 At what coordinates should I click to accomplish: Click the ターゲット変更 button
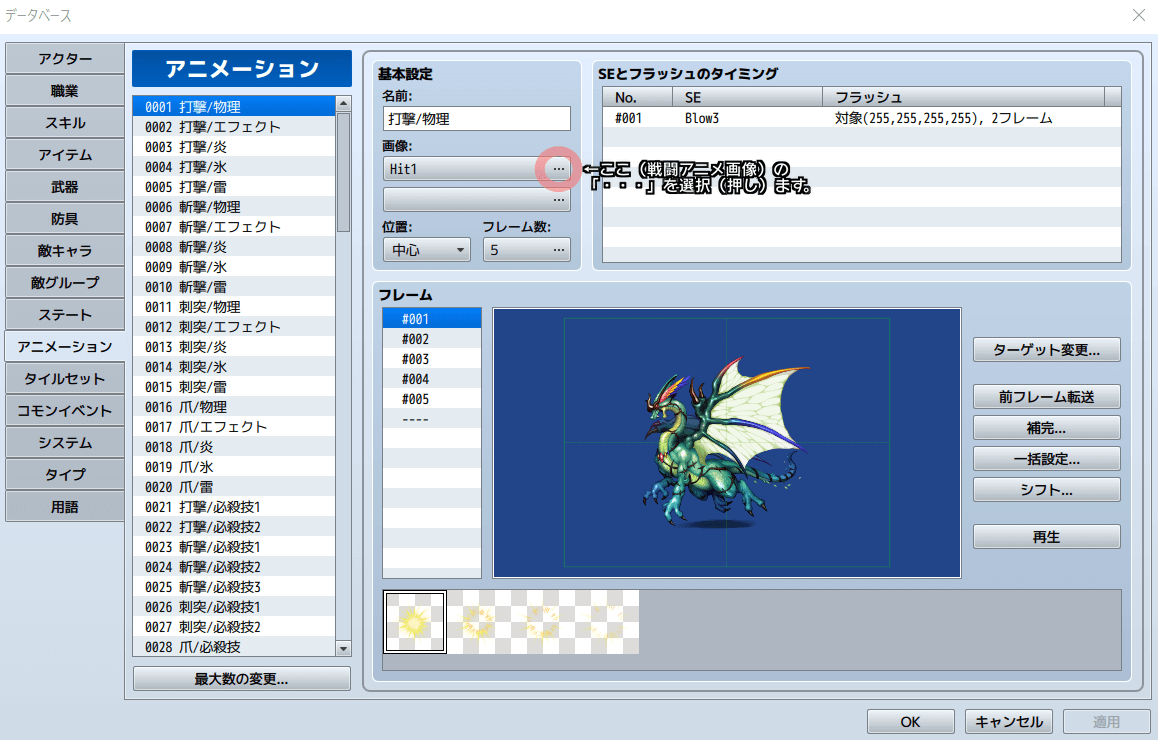click(x=1046, y=350)
